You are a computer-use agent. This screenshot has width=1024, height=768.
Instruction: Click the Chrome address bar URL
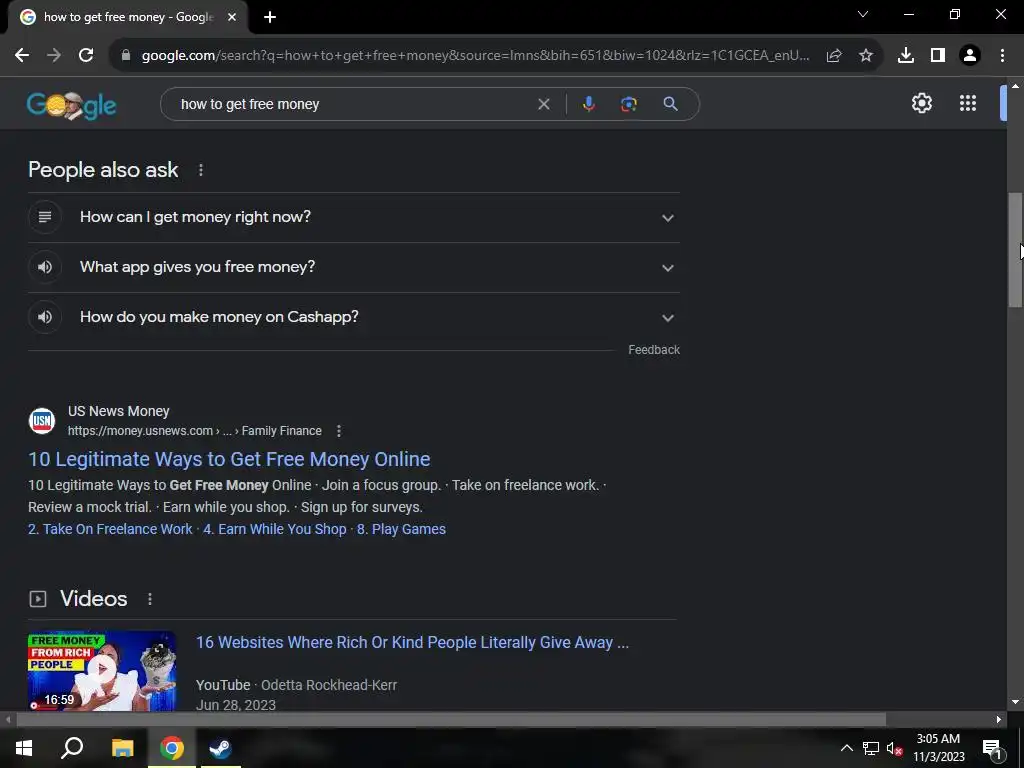point(475,56)
